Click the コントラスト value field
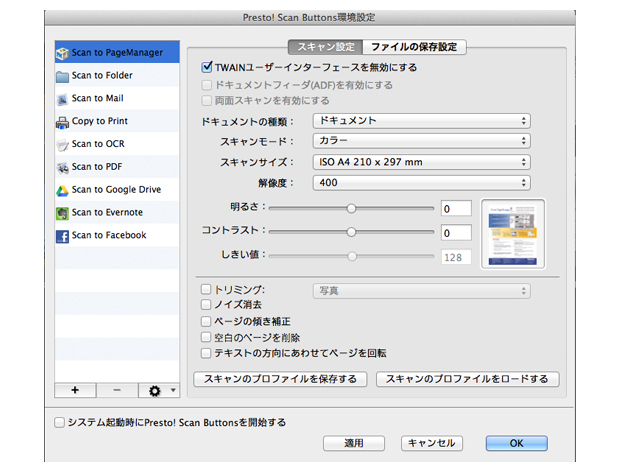Screen dimensions: 620x468 tap(456, 232)
